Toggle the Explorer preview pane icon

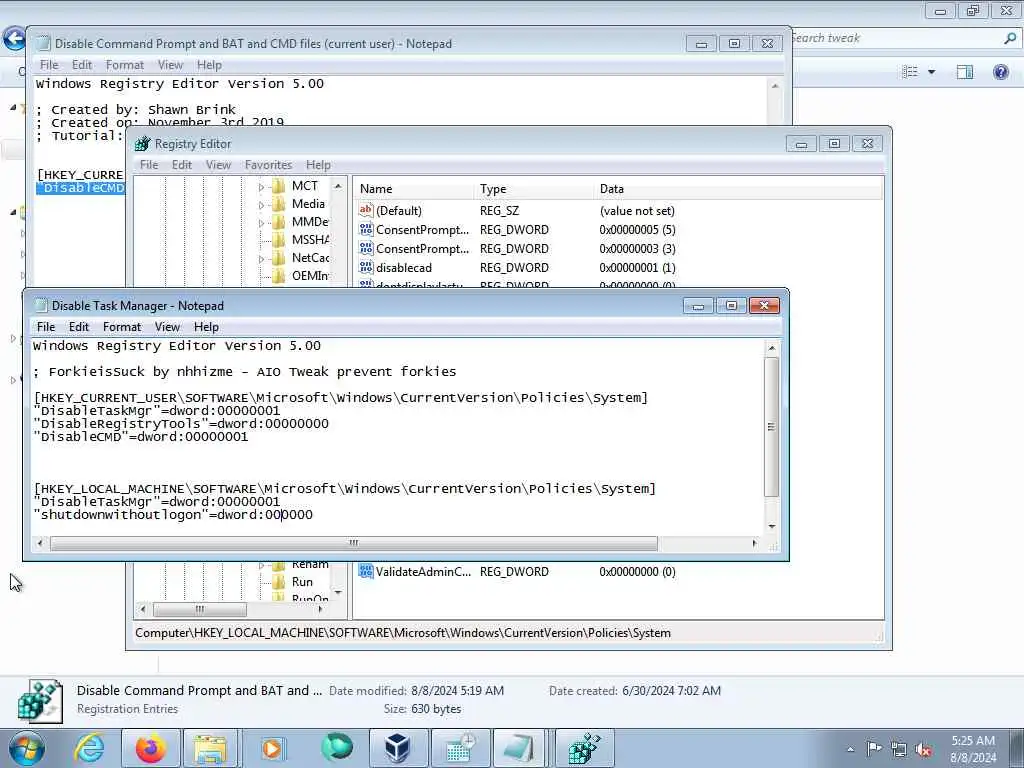[965, 72]
